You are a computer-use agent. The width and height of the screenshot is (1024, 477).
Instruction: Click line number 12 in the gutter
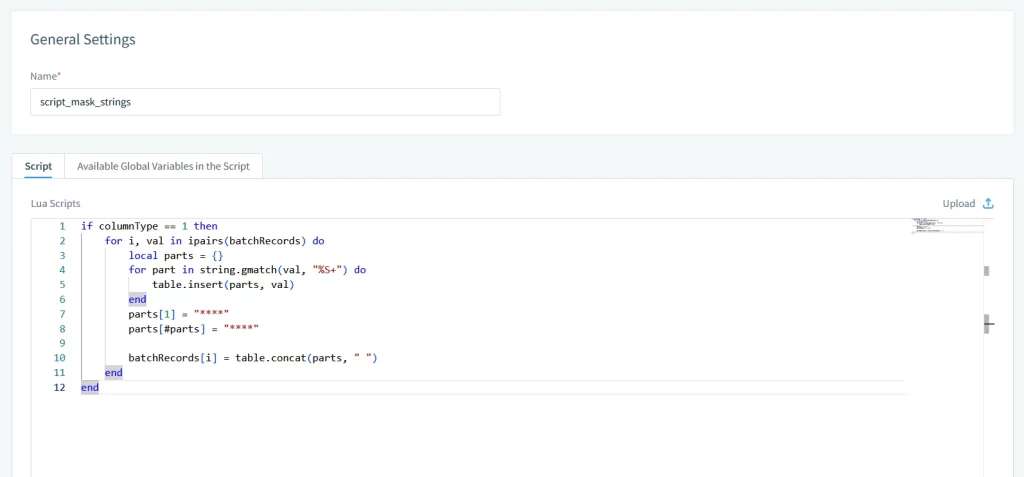pyautogui.click(x=61, y=387)
